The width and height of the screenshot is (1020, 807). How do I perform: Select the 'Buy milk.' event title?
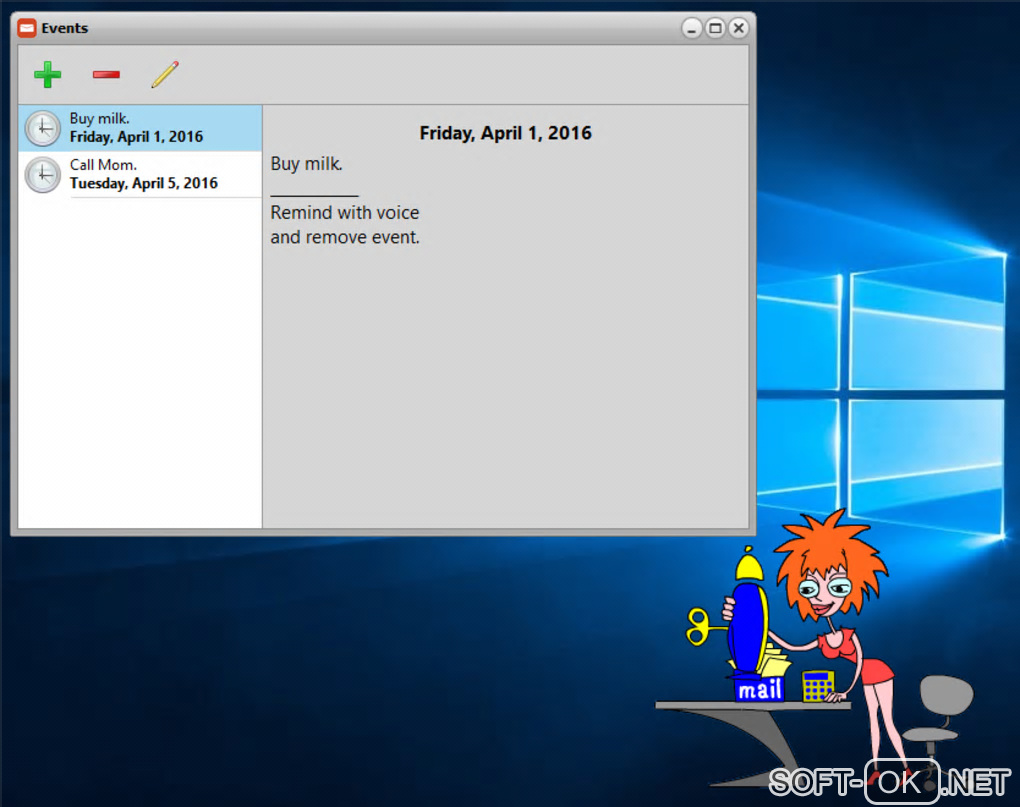[100, 118]
